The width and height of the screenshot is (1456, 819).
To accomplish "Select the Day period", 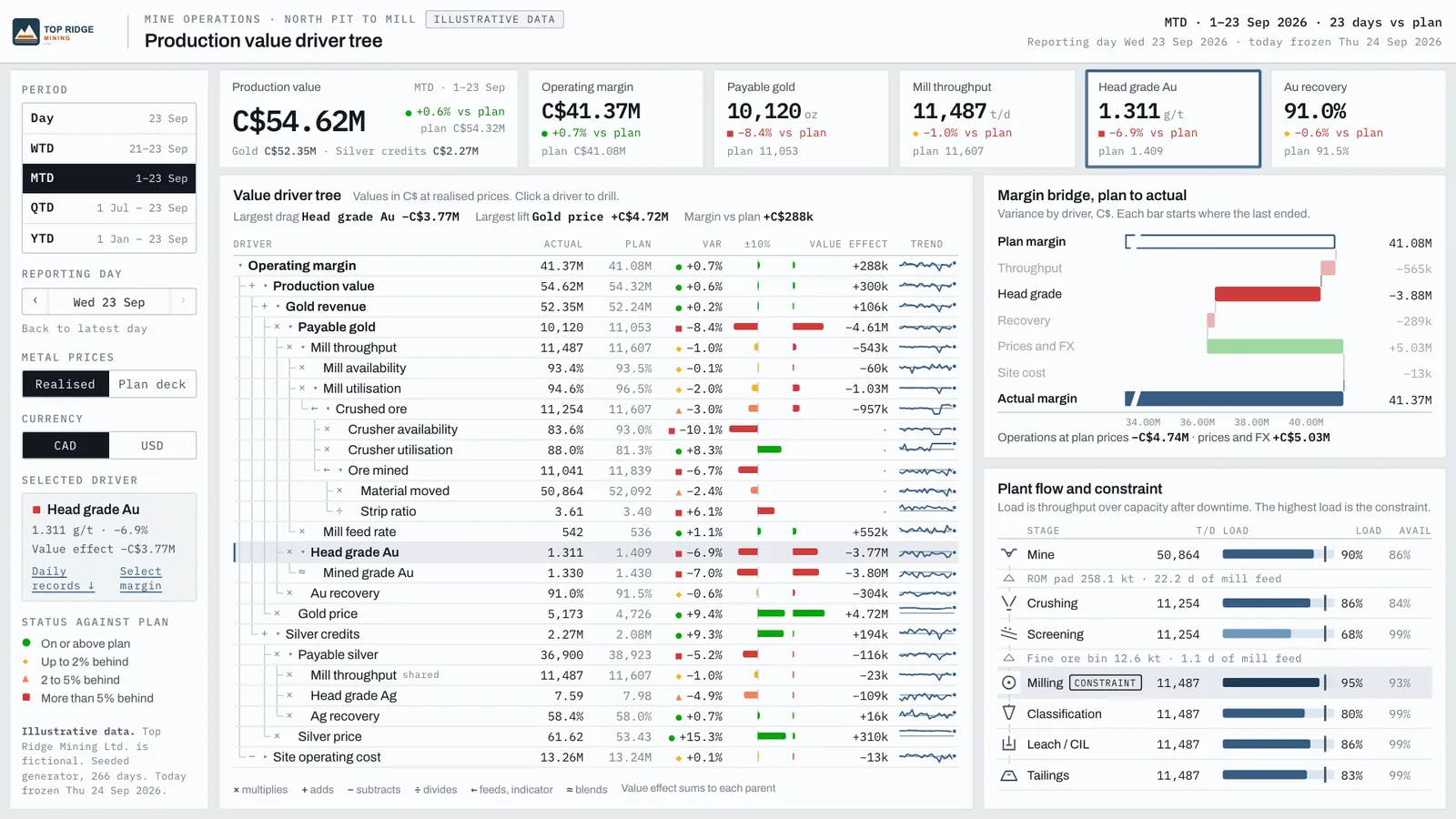I will pyautogui.click(x=109, y=118).
